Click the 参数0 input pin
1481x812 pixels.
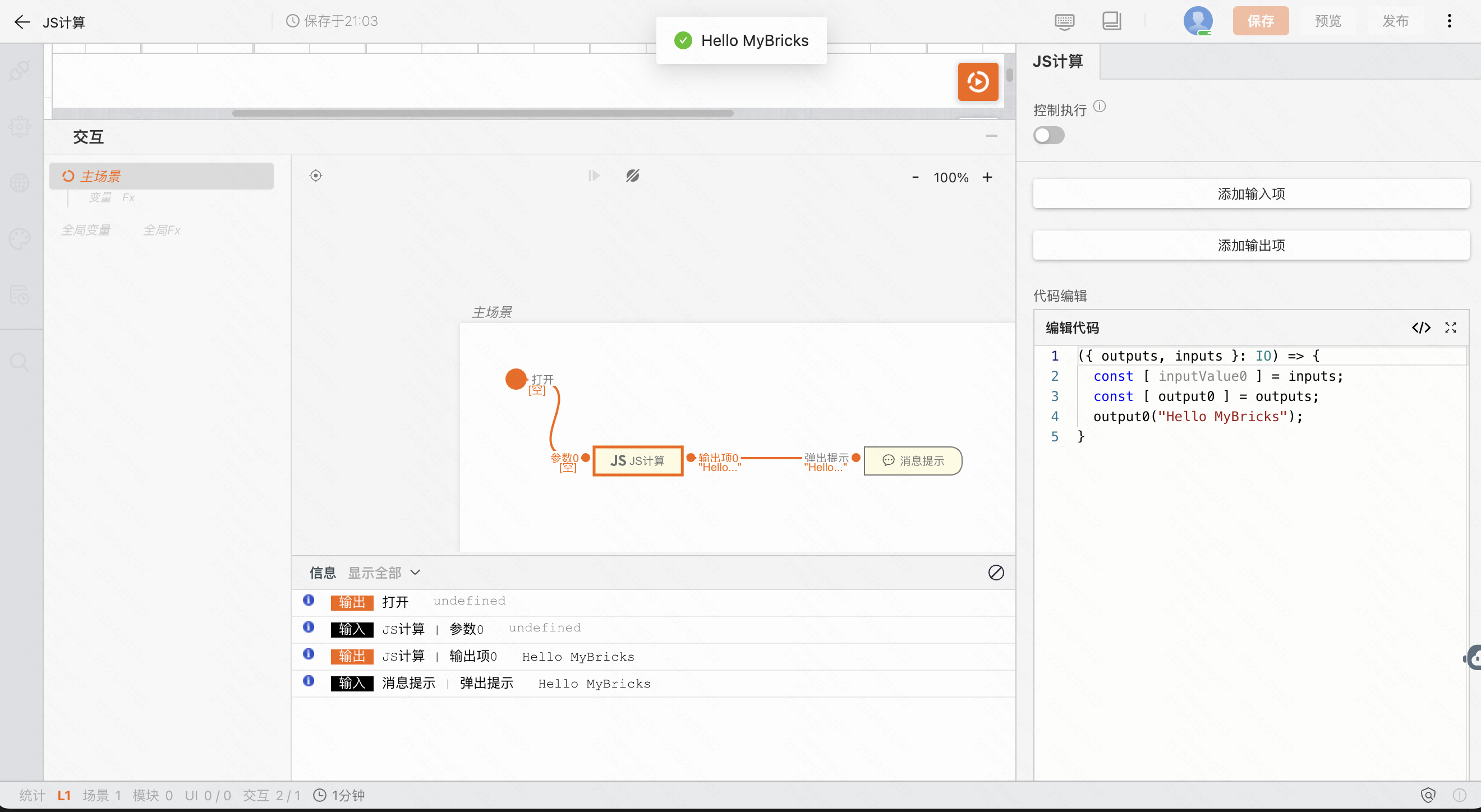[585, 458]
